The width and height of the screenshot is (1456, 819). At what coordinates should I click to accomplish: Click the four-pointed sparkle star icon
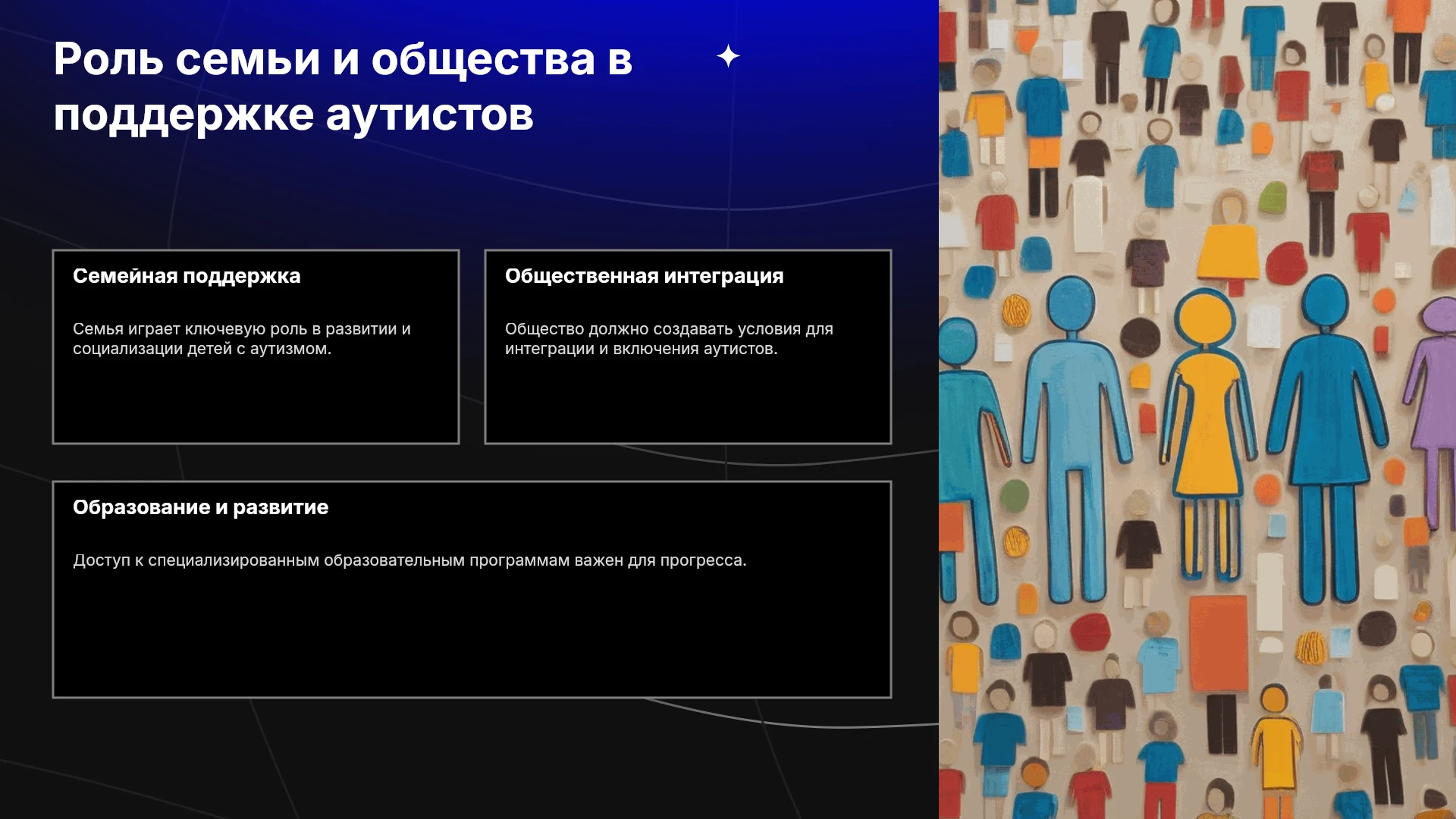(728, 56)
